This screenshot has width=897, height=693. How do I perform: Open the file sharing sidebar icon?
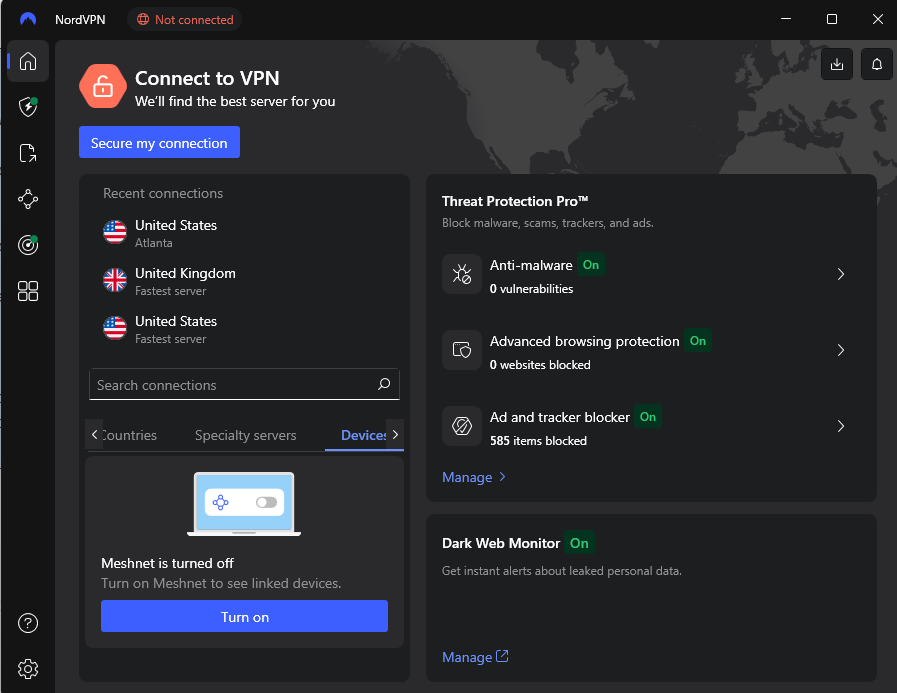(x=28, y=153)
